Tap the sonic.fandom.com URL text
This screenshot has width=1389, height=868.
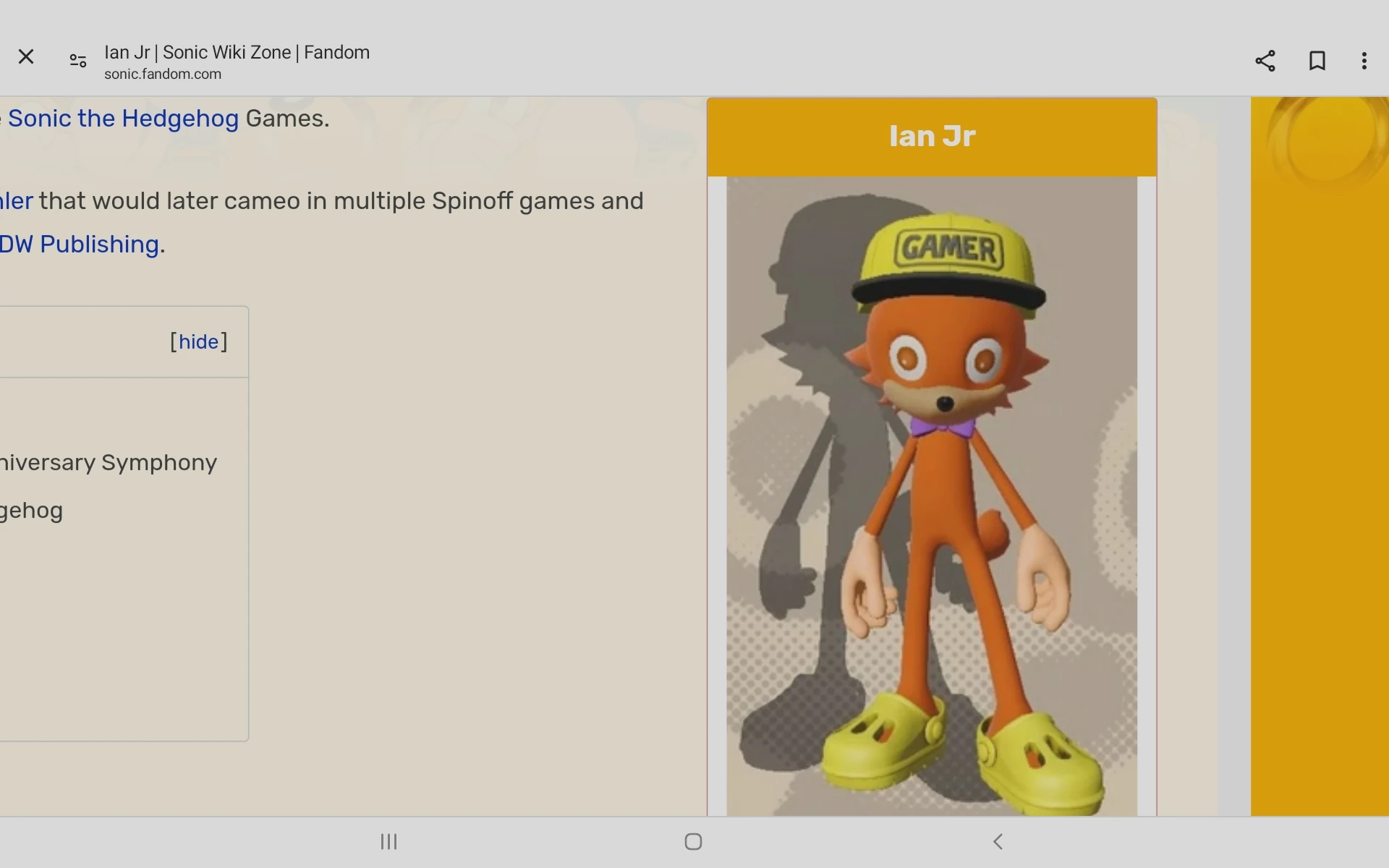163,74
